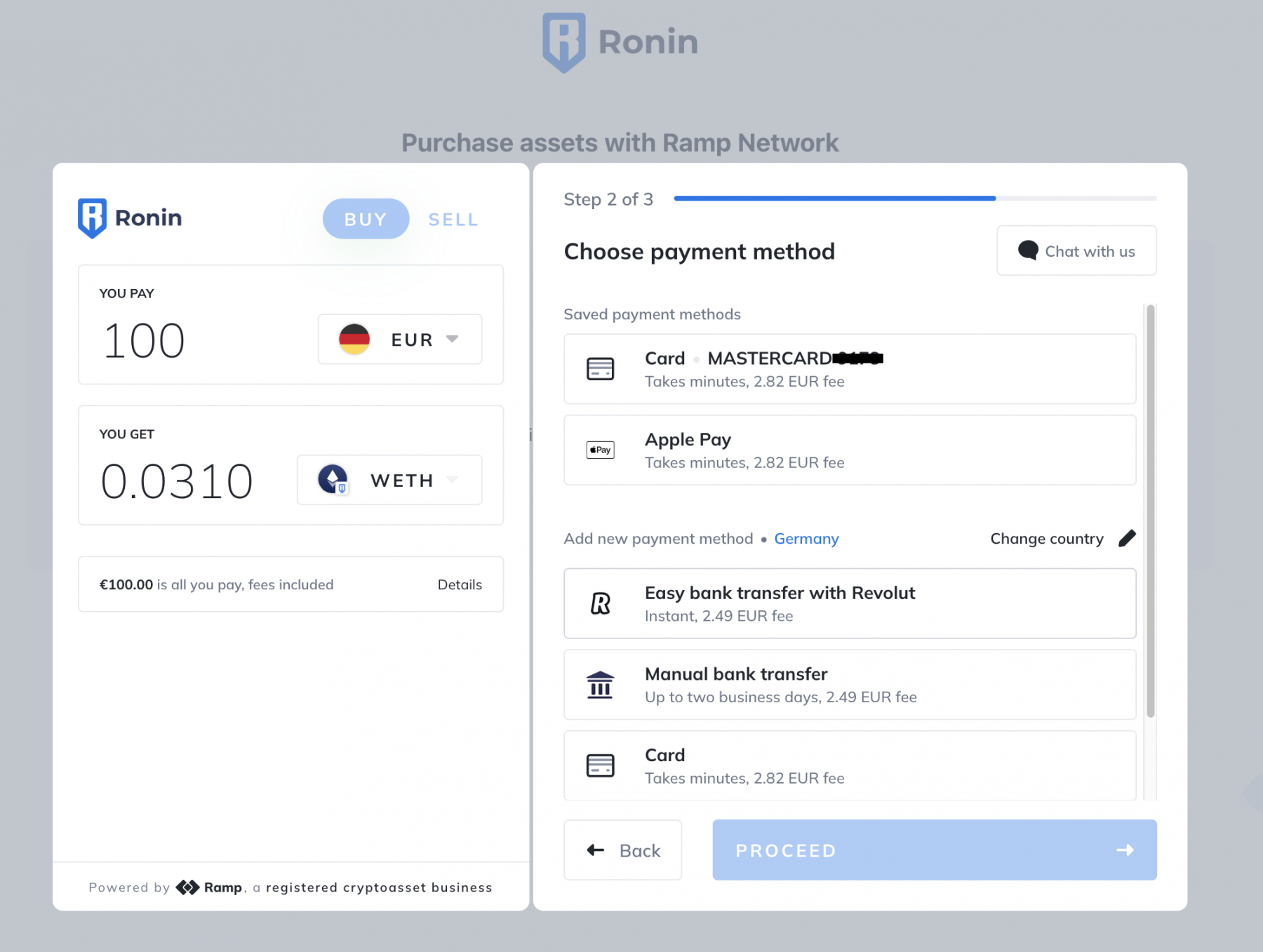Click the "YOU PAY" label
Screen dimensions: 1263x952
click(127, 293)
